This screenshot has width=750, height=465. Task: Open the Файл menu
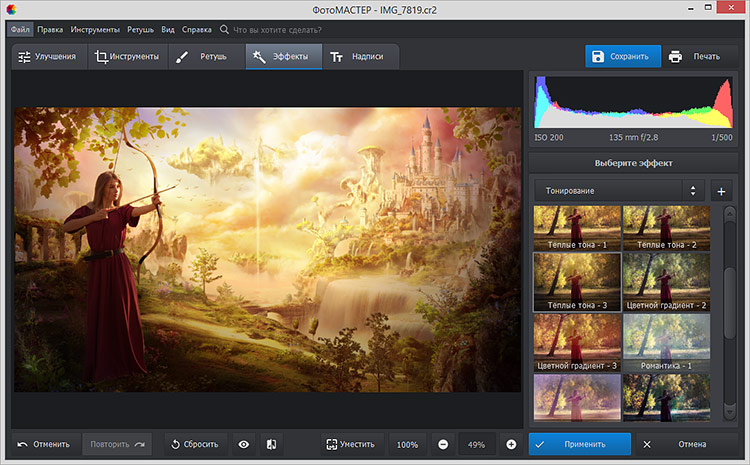pos(21,30)
